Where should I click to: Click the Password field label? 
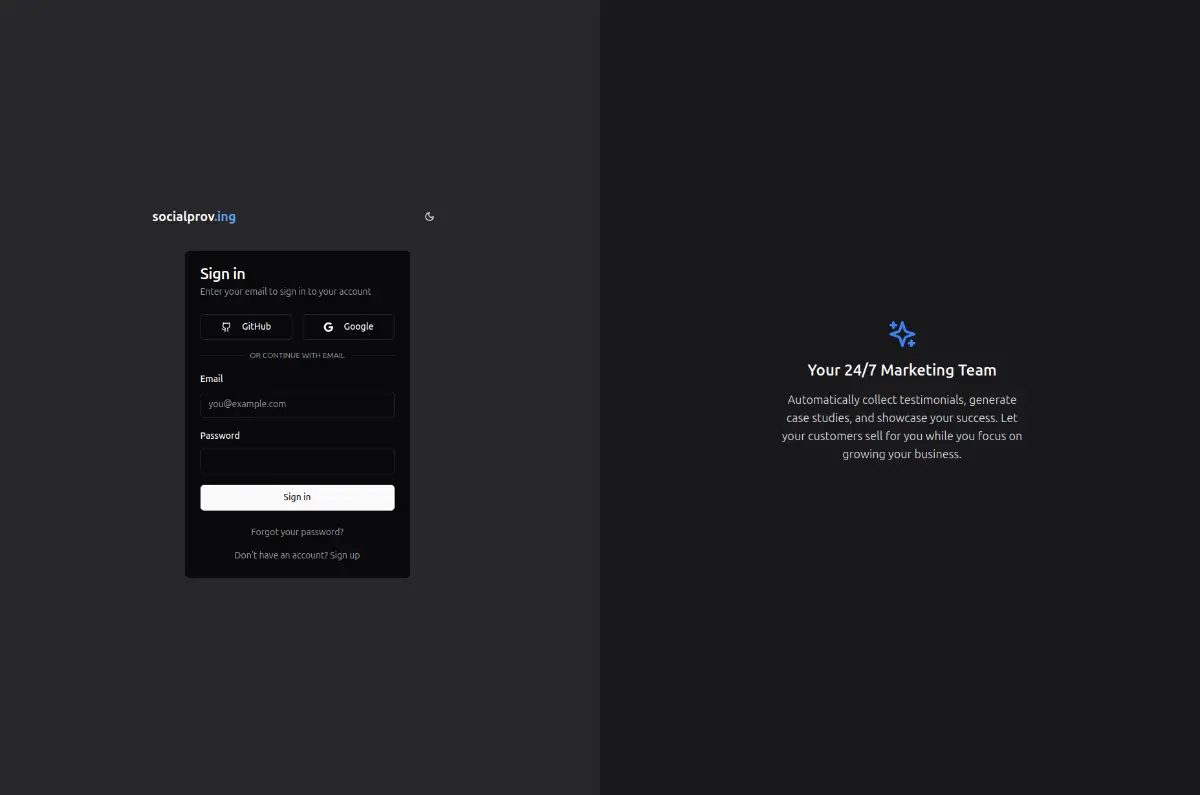220,436
